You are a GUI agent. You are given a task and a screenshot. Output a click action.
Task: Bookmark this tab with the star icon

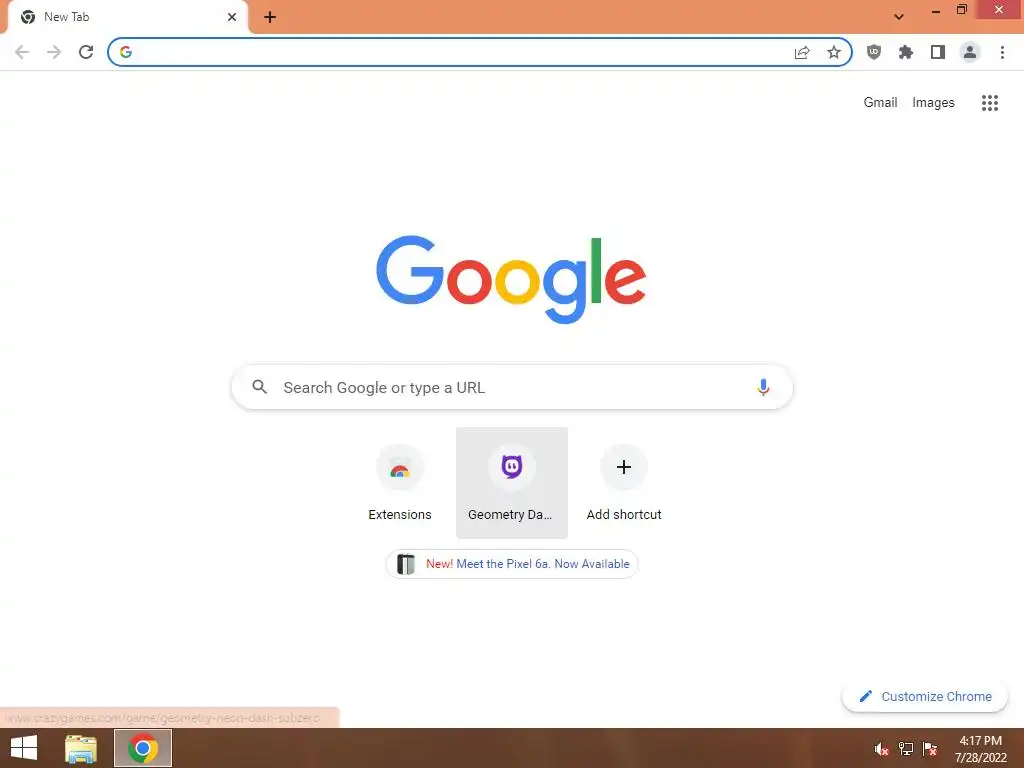[x=834, y=52]
